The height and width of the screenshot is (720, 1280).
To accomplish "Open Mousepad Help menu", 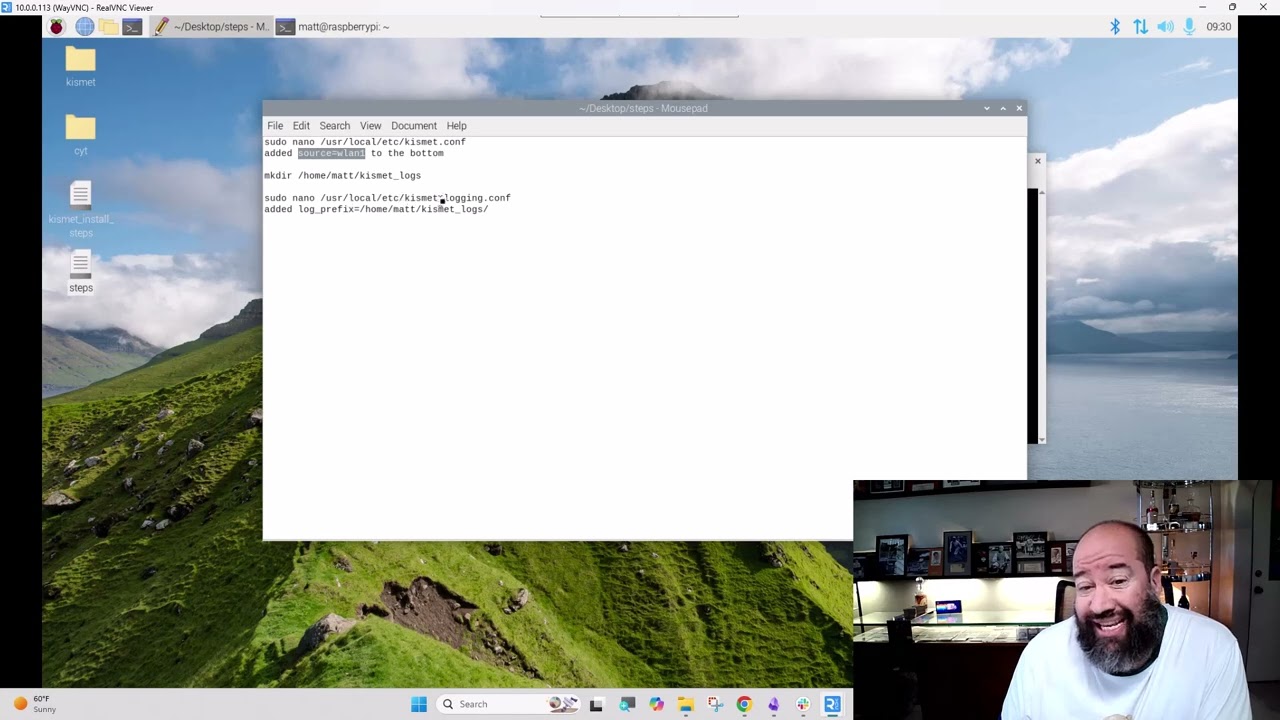I will point(456,126).
